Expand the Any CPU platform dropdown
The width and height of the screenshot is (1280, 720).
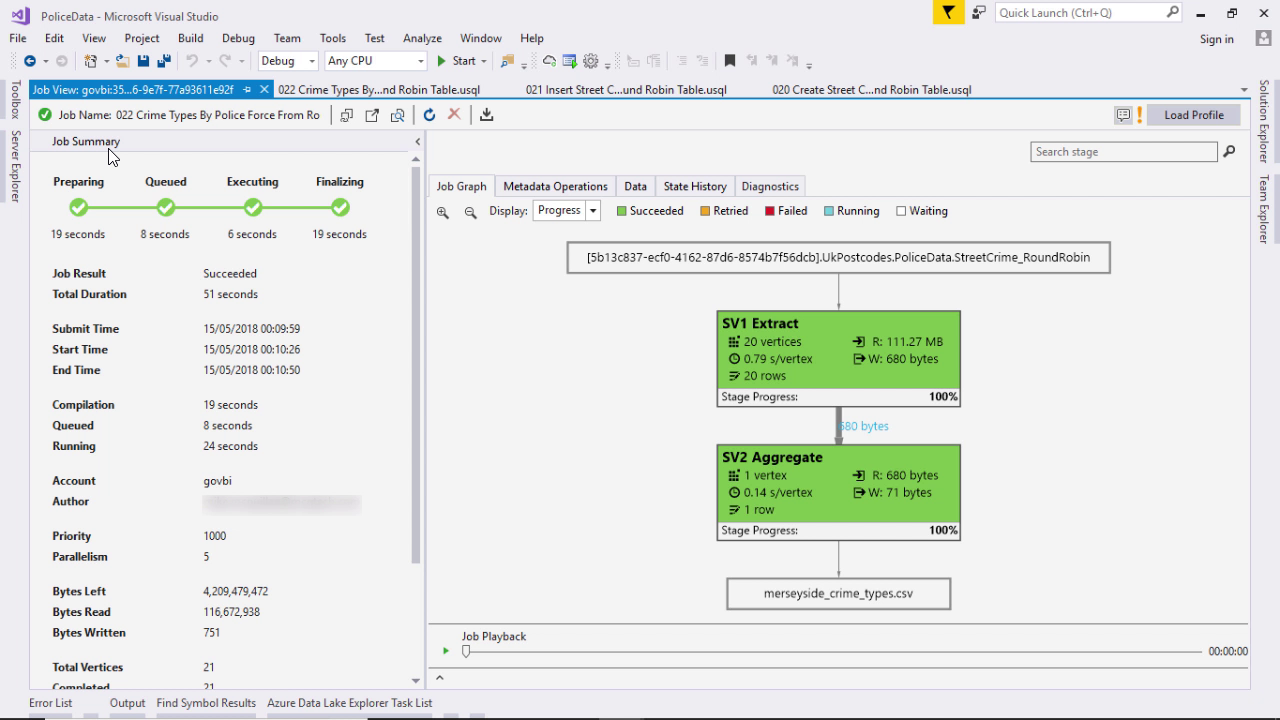(x=420, y=61)
